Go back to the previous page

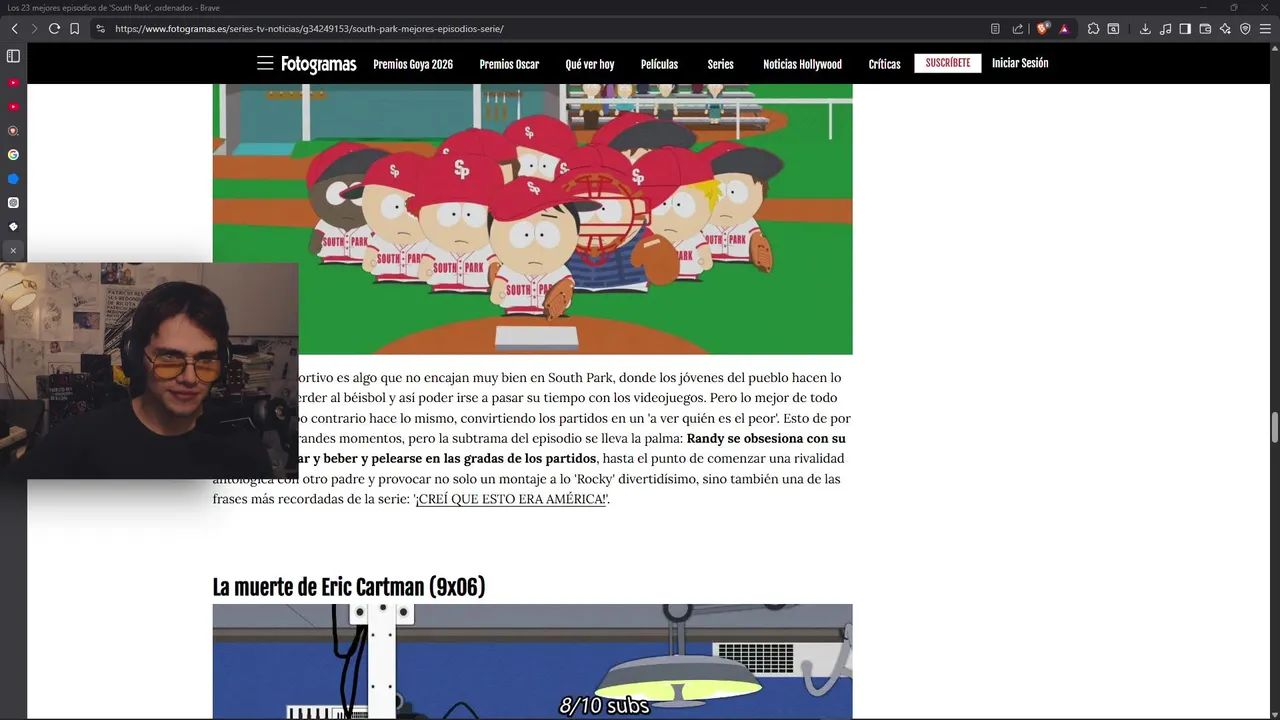[x=14, y=29]
